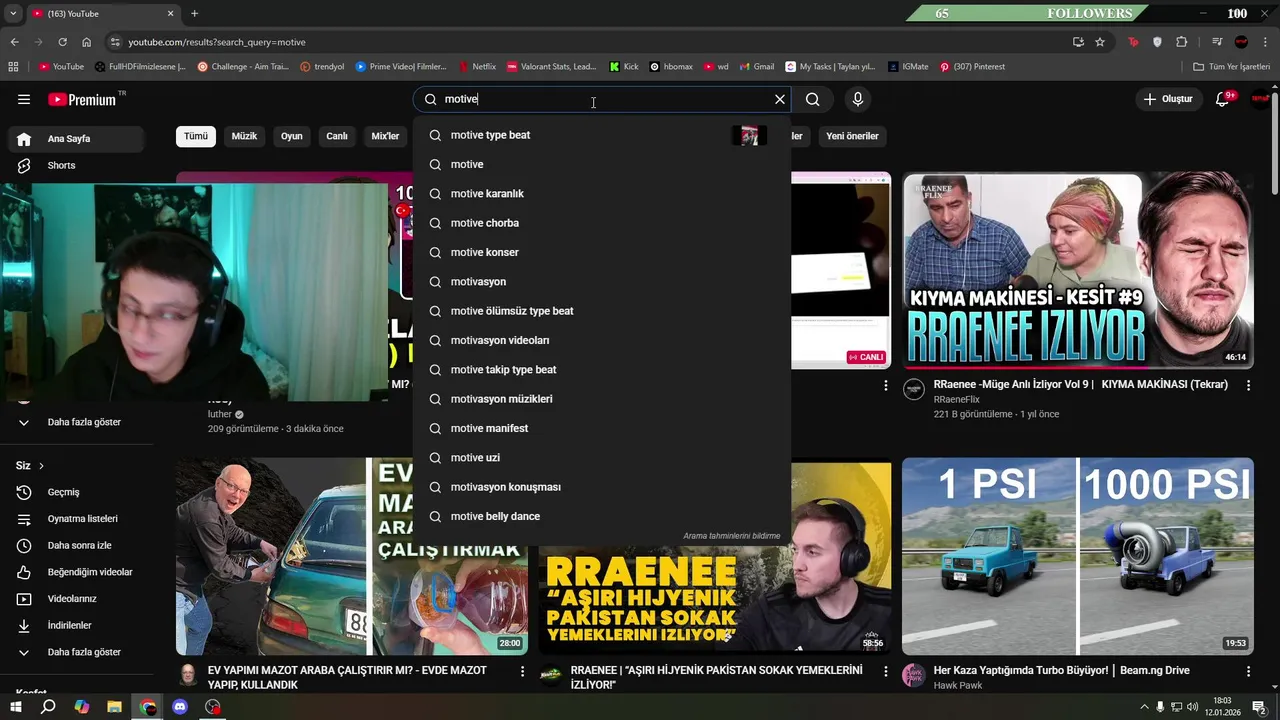Choose suggestion motive karanlık
The height and width of the screenshot is (720, 1280).
point(600,194)
